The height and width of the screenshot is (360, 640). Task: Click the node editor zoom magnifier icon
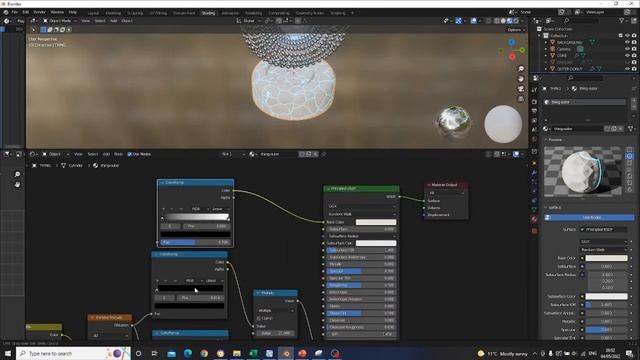pos(17,174)
